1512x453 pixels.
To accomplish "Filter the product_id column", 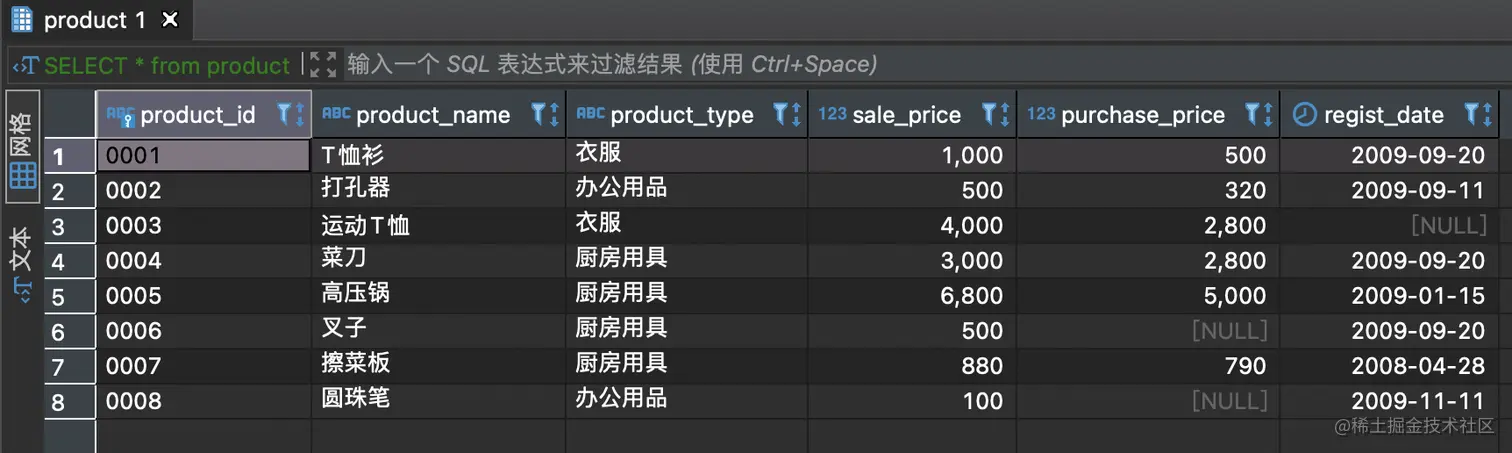I will 283,114.
